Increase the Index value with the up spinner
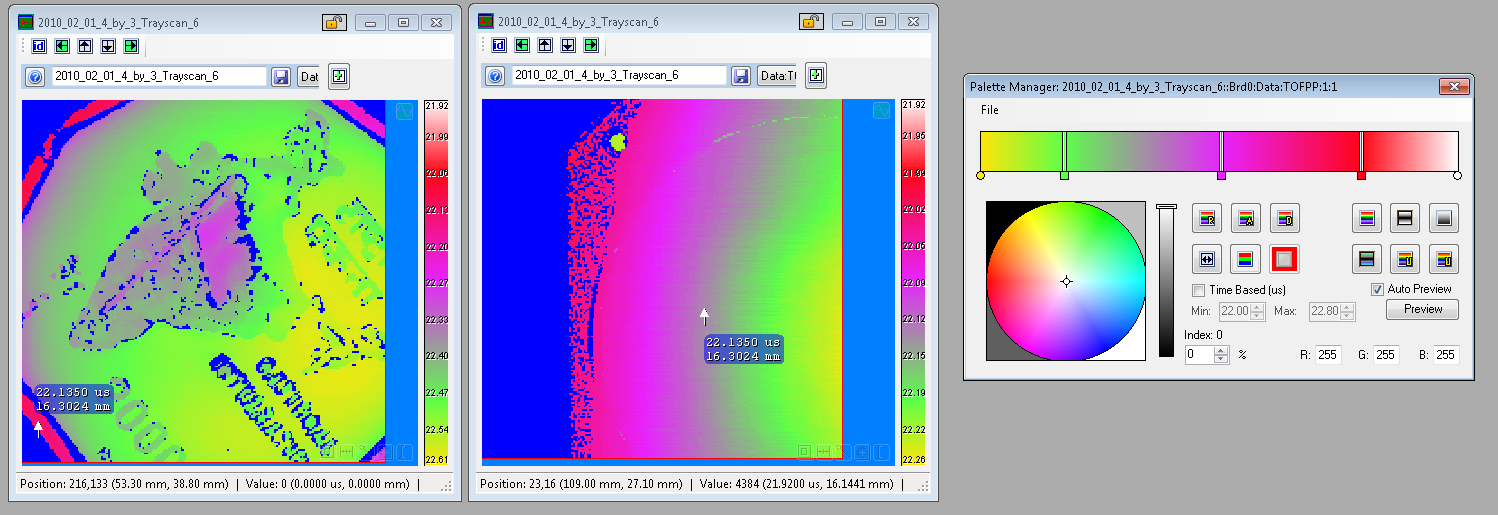The width and height of the screenshot is (1498, 515). click(1220, 350)
